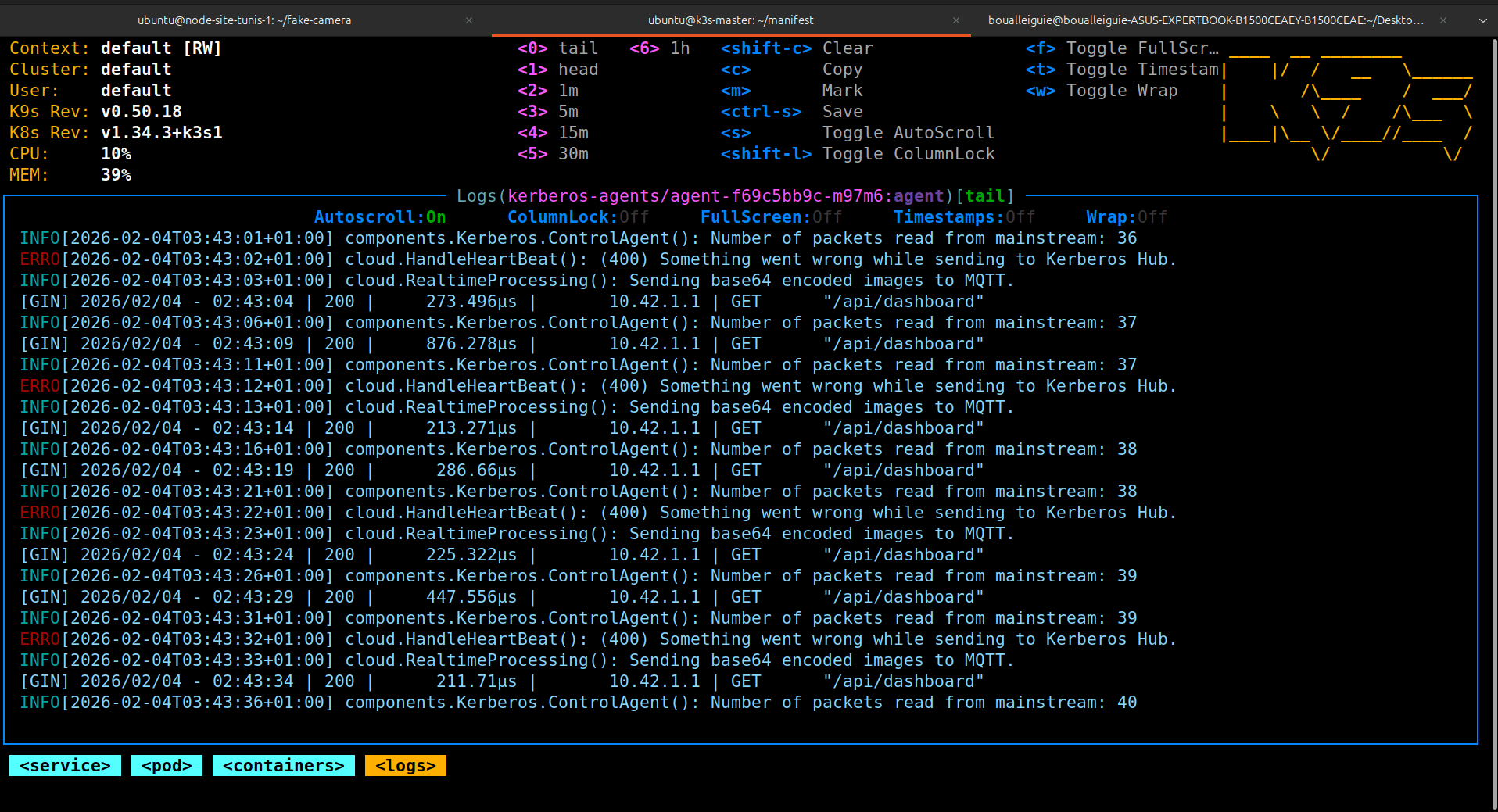Screen dimensions: 1498x812
Task: Toggle the Autoscroll:On indicator
Action: [x=380, y=217]
